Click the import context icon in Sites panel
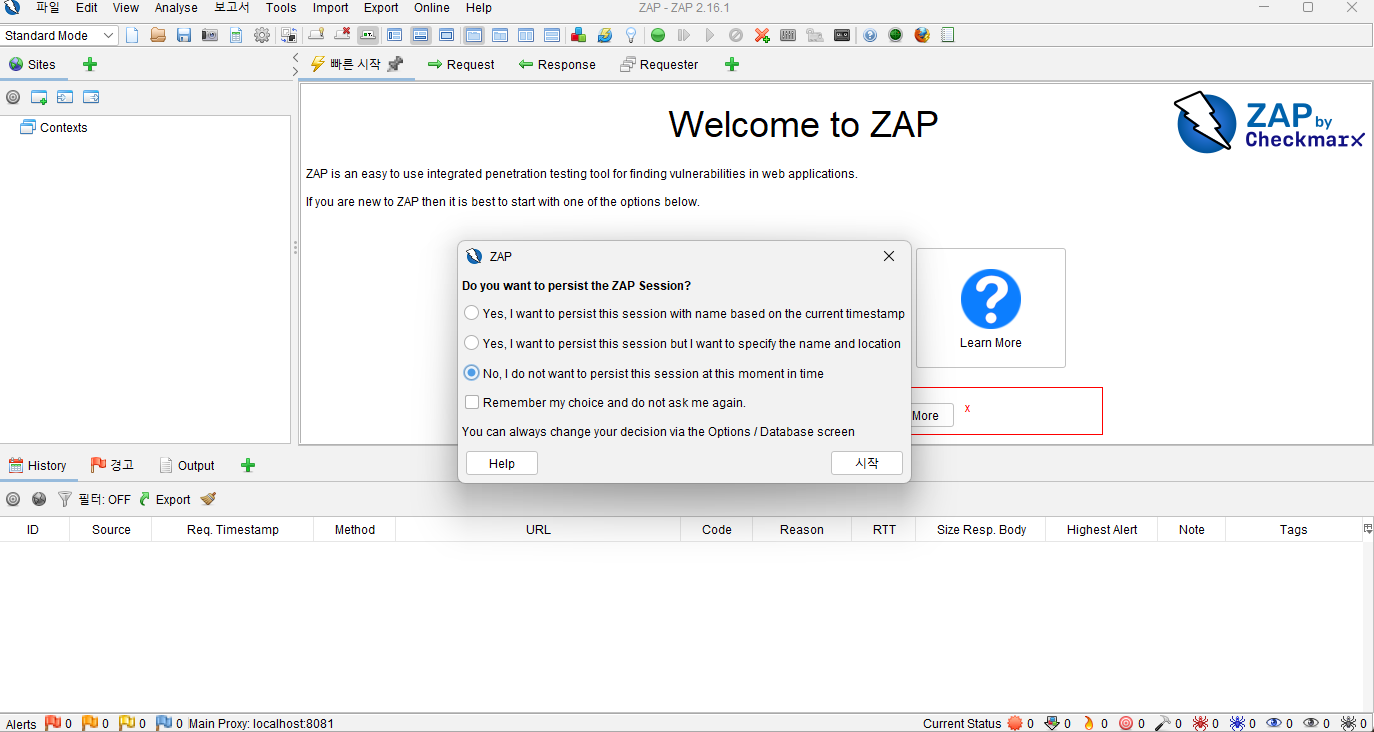Viewport: 1374px width, 732px height. point(65,97)
